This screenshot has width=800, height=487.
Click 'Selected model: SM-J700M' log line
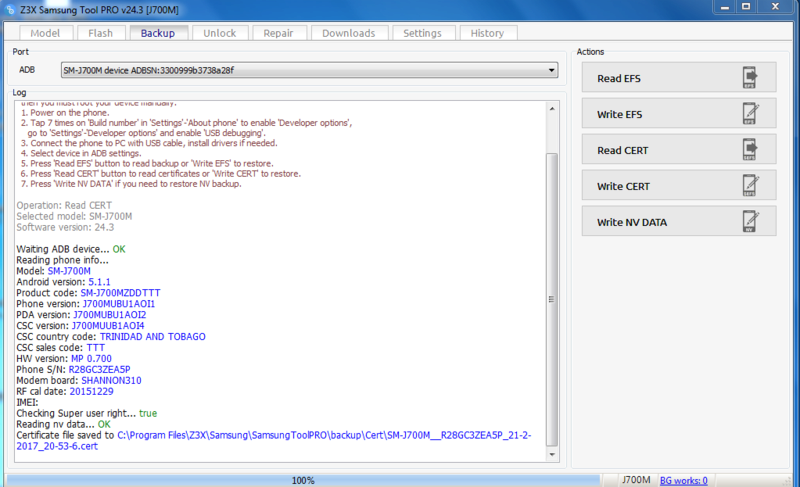(x=74, y=216)
